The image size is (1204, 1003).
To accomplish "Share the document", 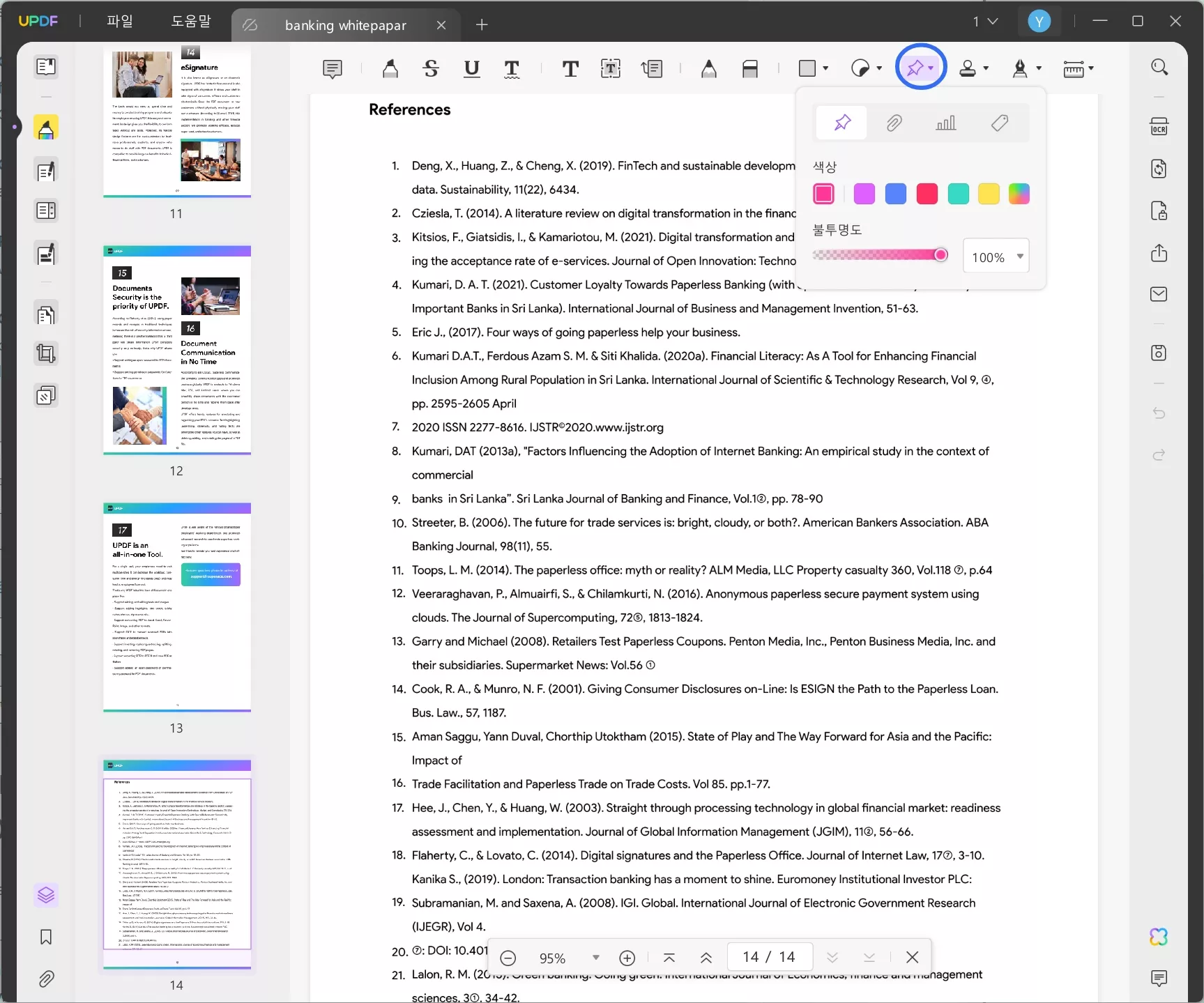I will tap(1159, 252).
